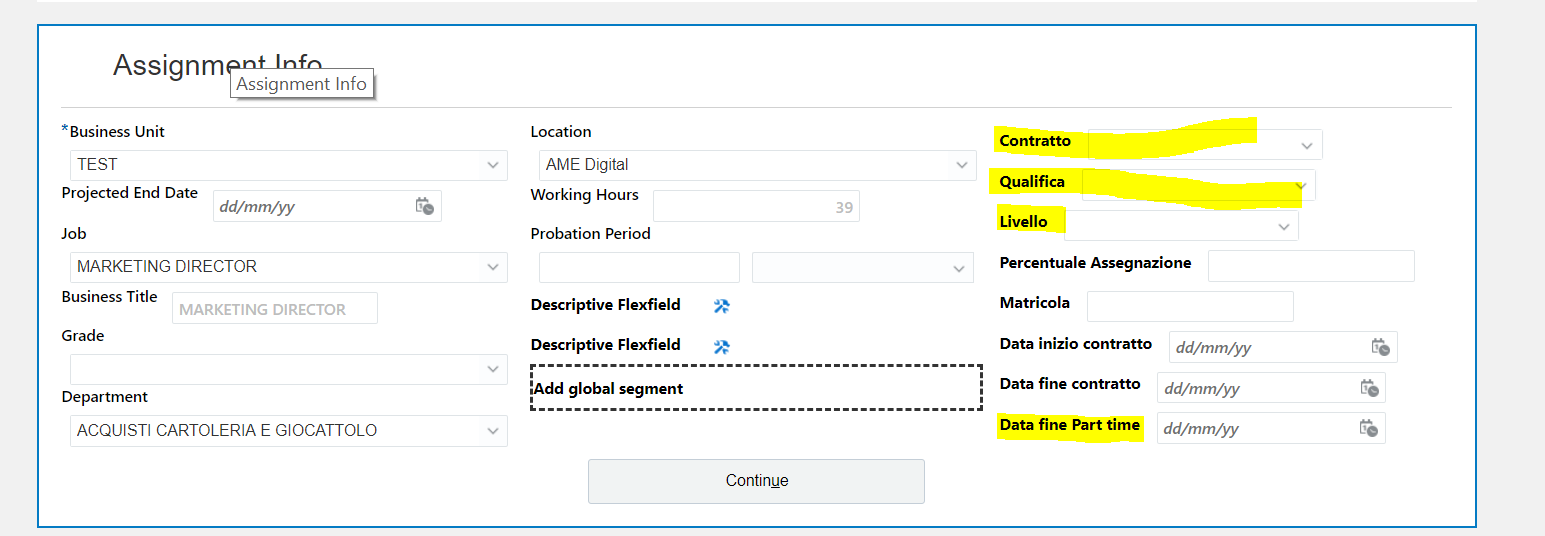Click the Business Title input field
The image size is (1545, 536).
click(275, 309)
